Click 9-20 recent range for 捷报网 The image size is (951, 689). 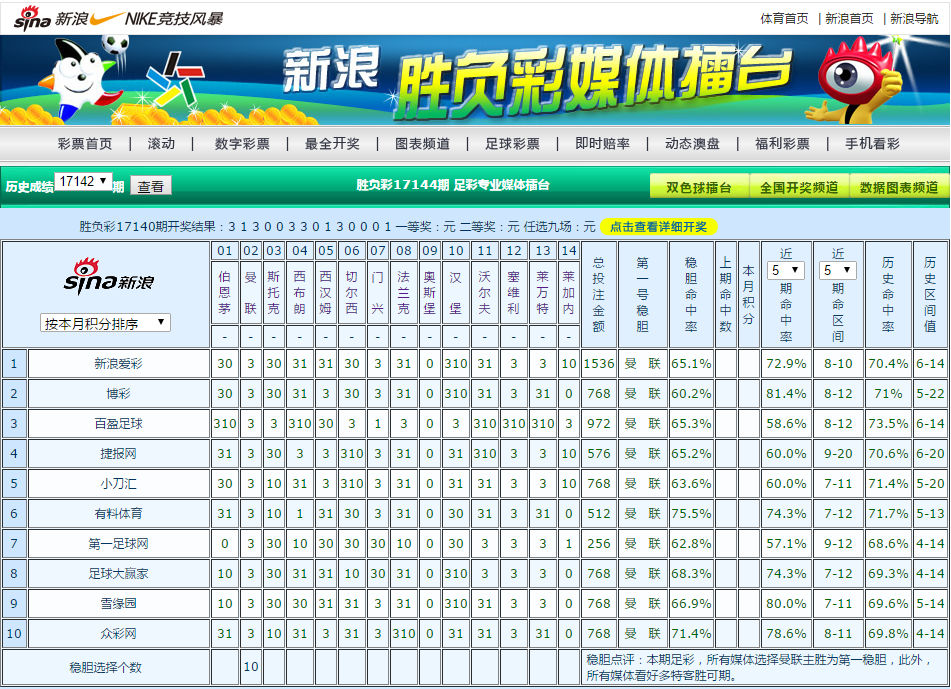coord(838,454)
